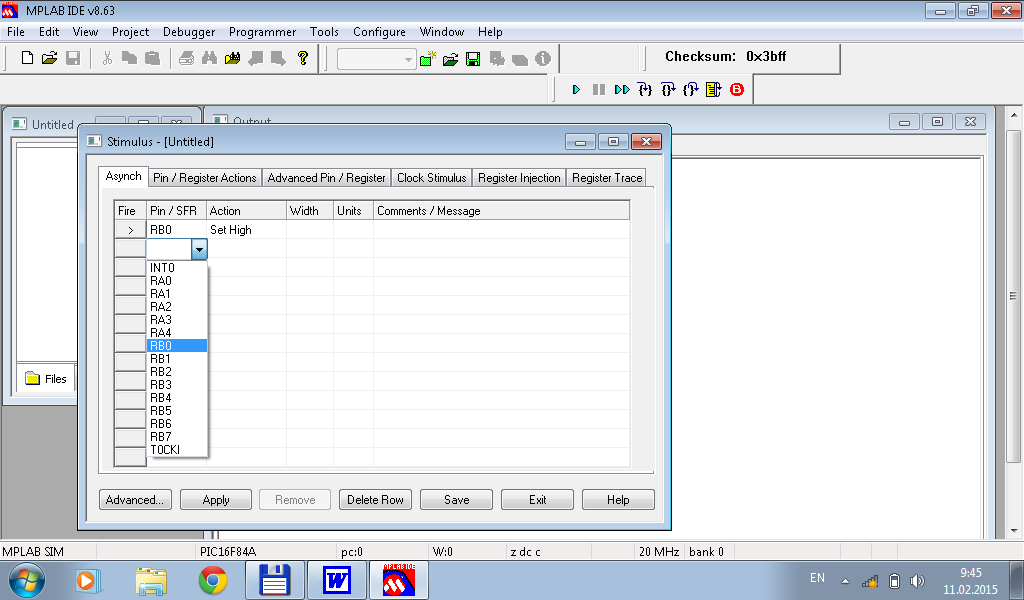Open the Programmer menu
The image size is (1024, 600).
point(262,32)
